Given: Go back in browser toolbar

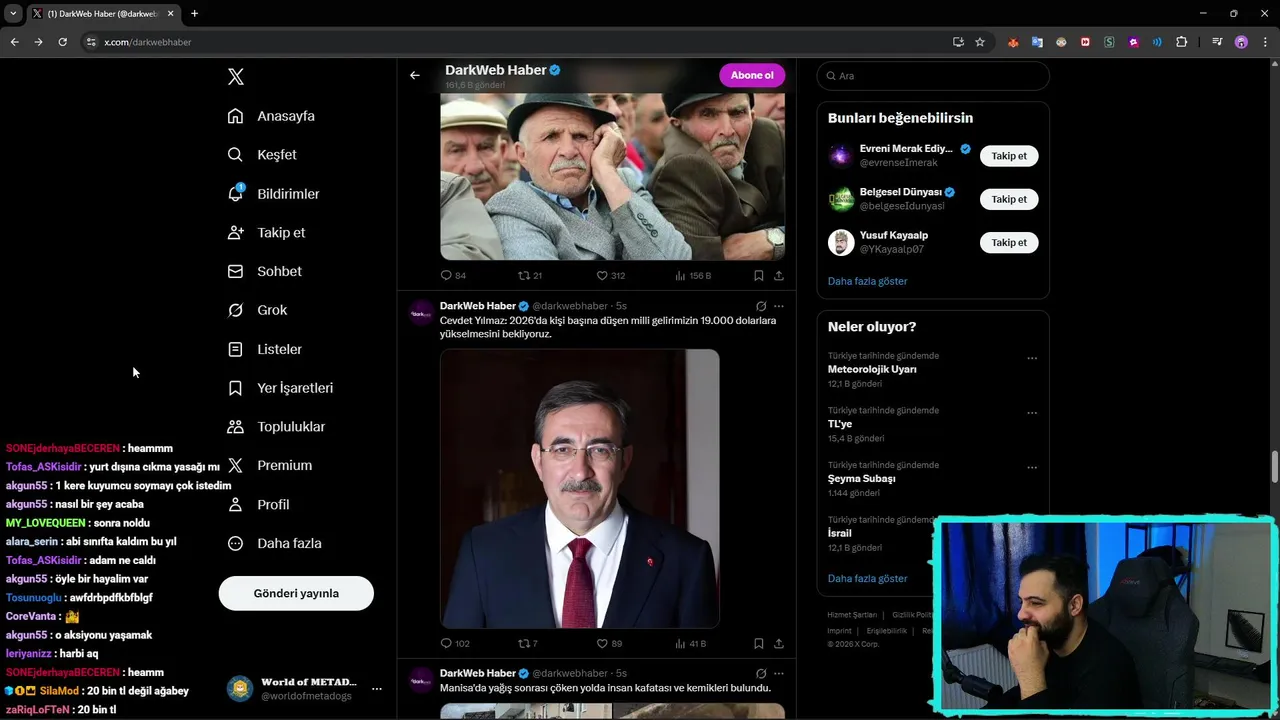Looking at the screenshot, I should pyautogui.click(x=14, y=42).
